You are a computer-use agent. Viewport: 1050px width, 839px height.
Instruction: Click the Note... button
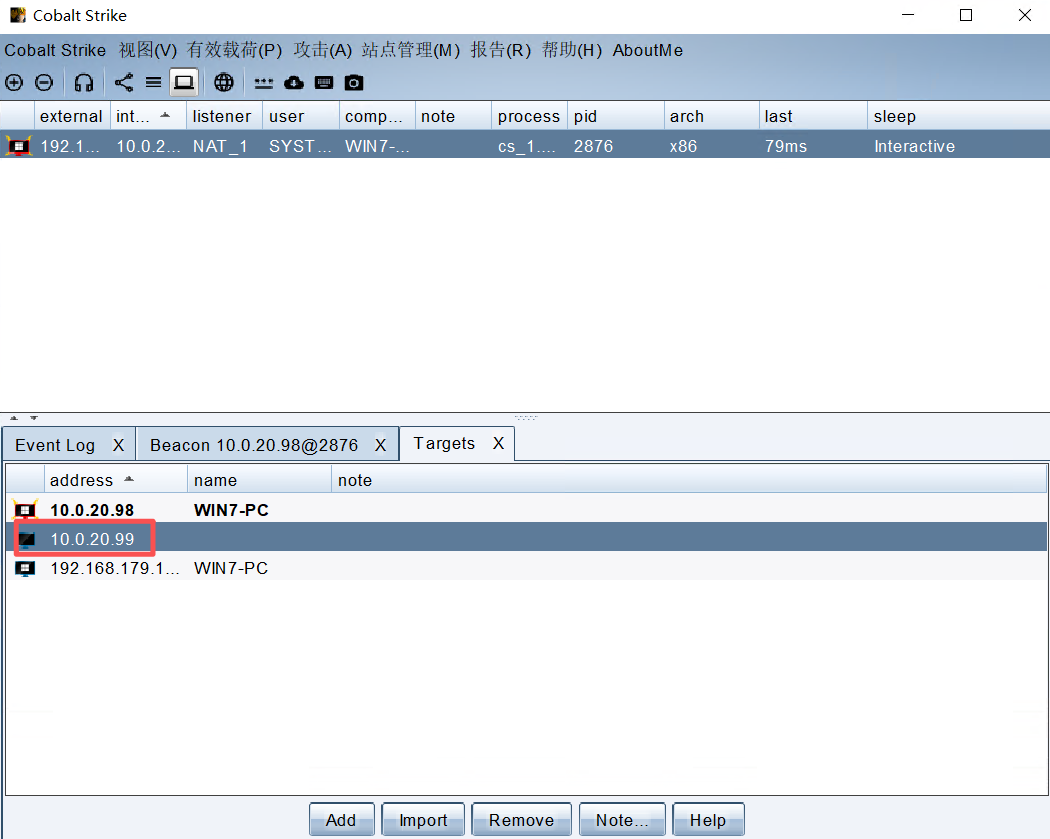622,820
